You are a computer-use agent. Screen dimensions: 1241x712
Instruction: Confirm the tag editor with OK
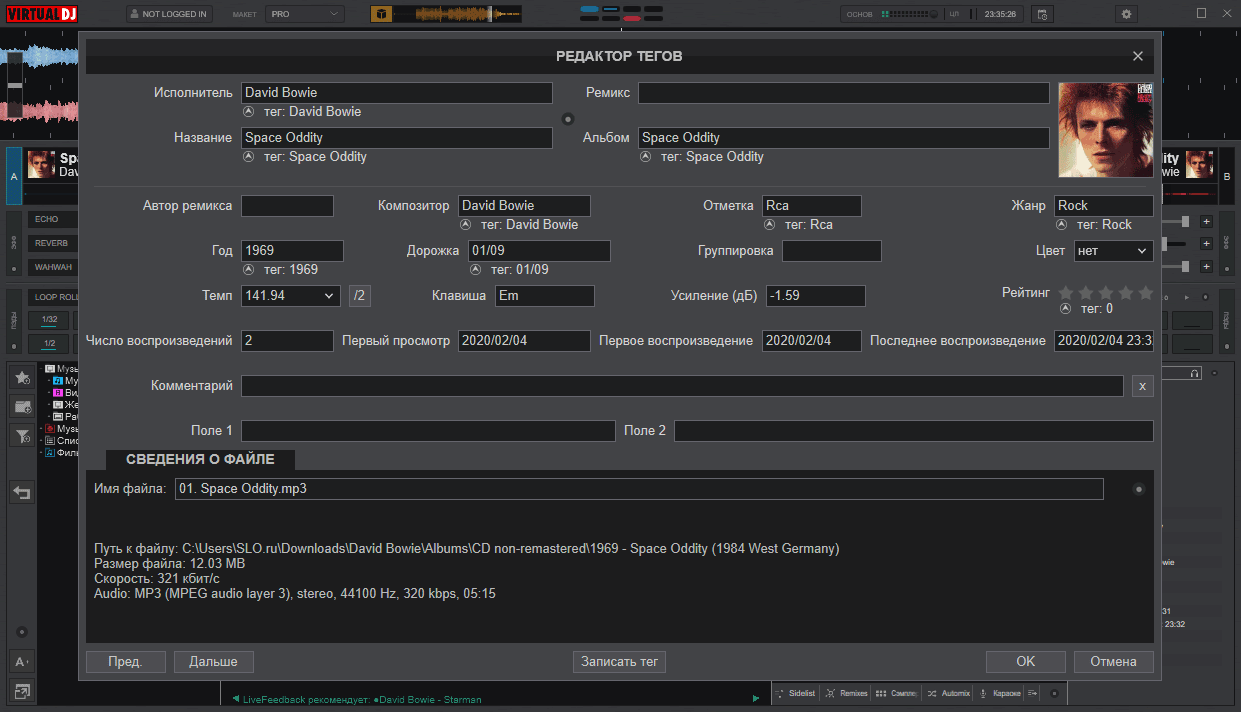1026,661
